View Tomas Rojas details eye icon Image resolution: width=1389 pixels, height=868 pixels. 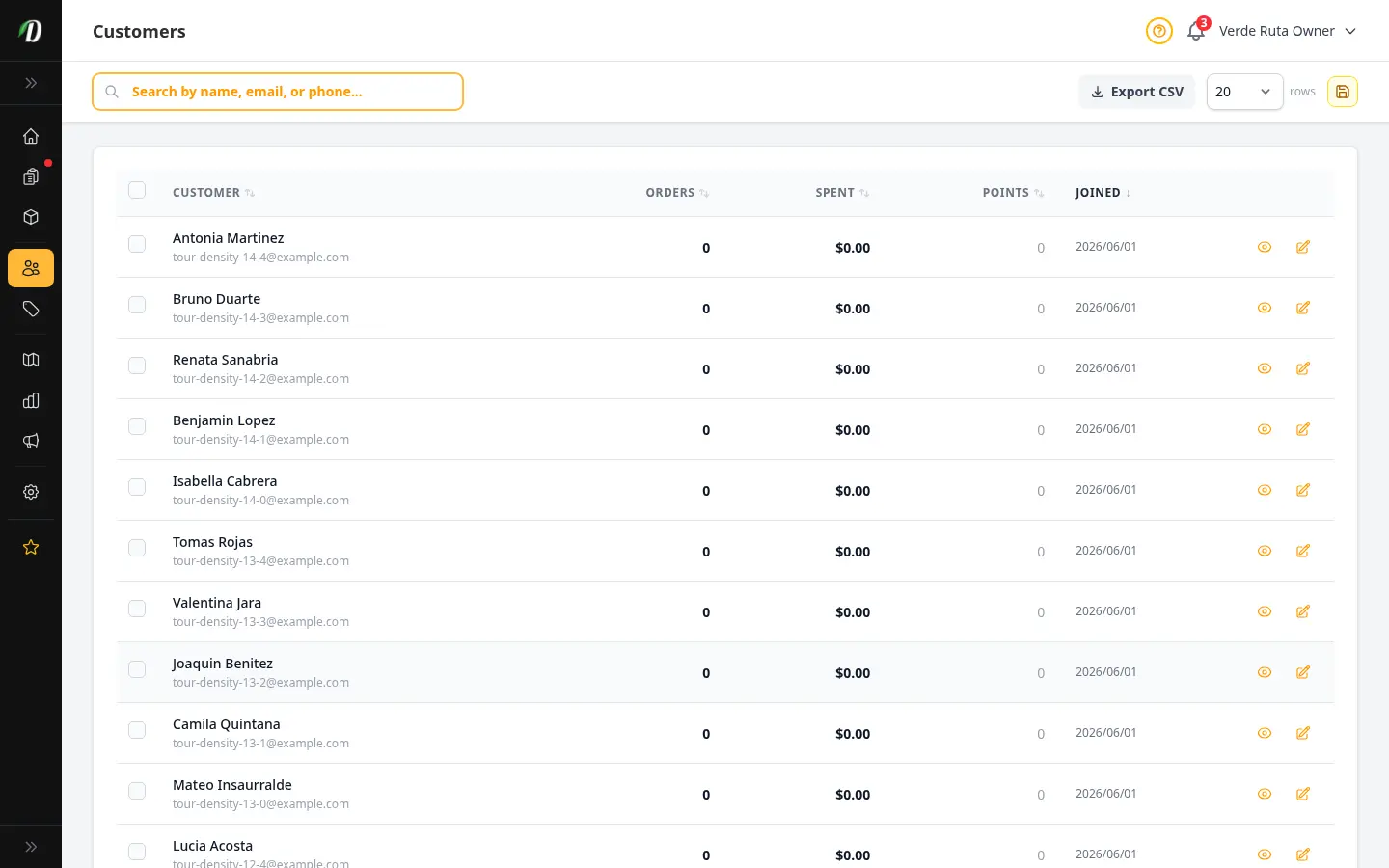tap(1265, 551)
